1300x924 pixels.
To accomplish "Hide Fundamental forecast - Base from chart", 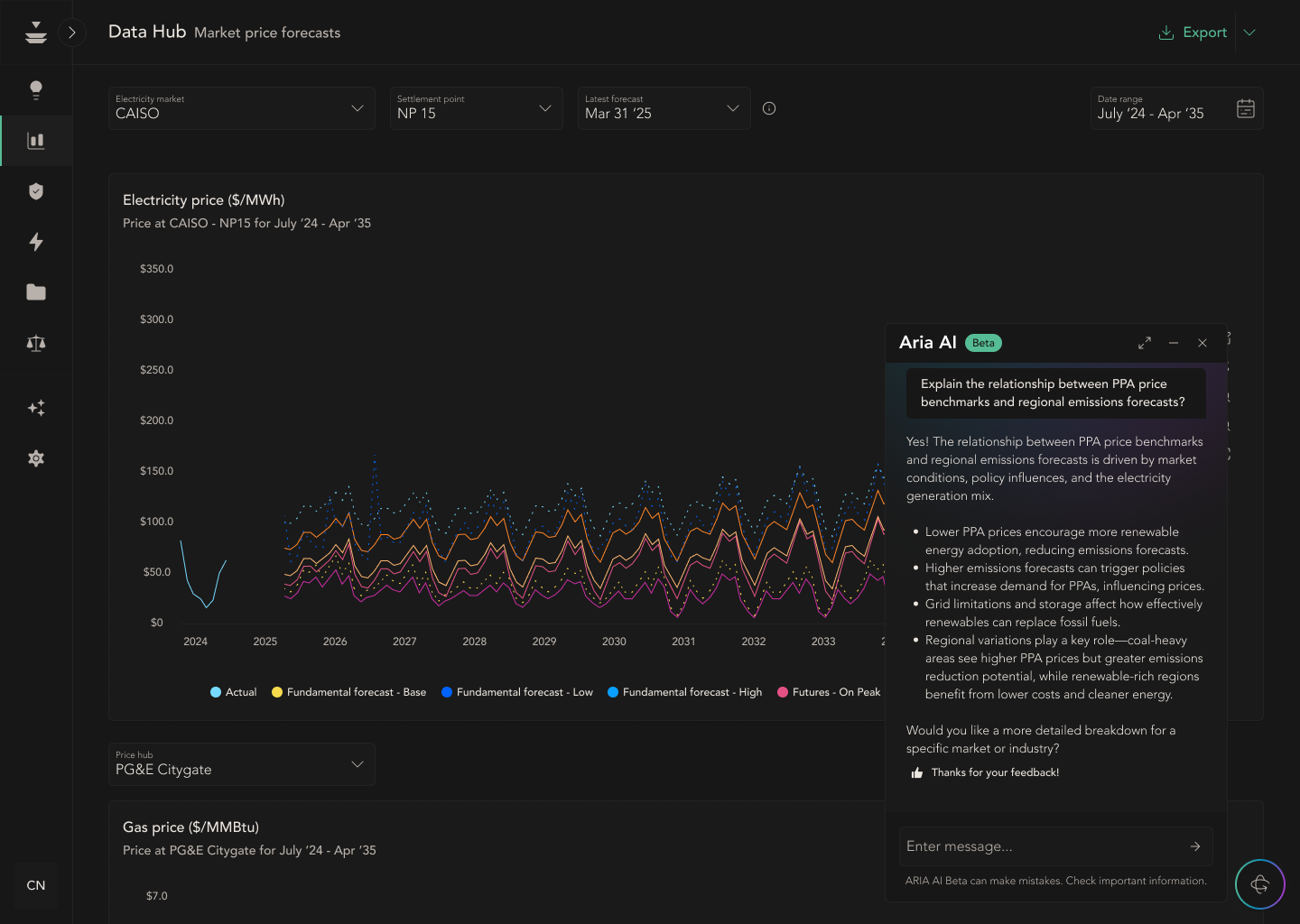I will [348, 692].
